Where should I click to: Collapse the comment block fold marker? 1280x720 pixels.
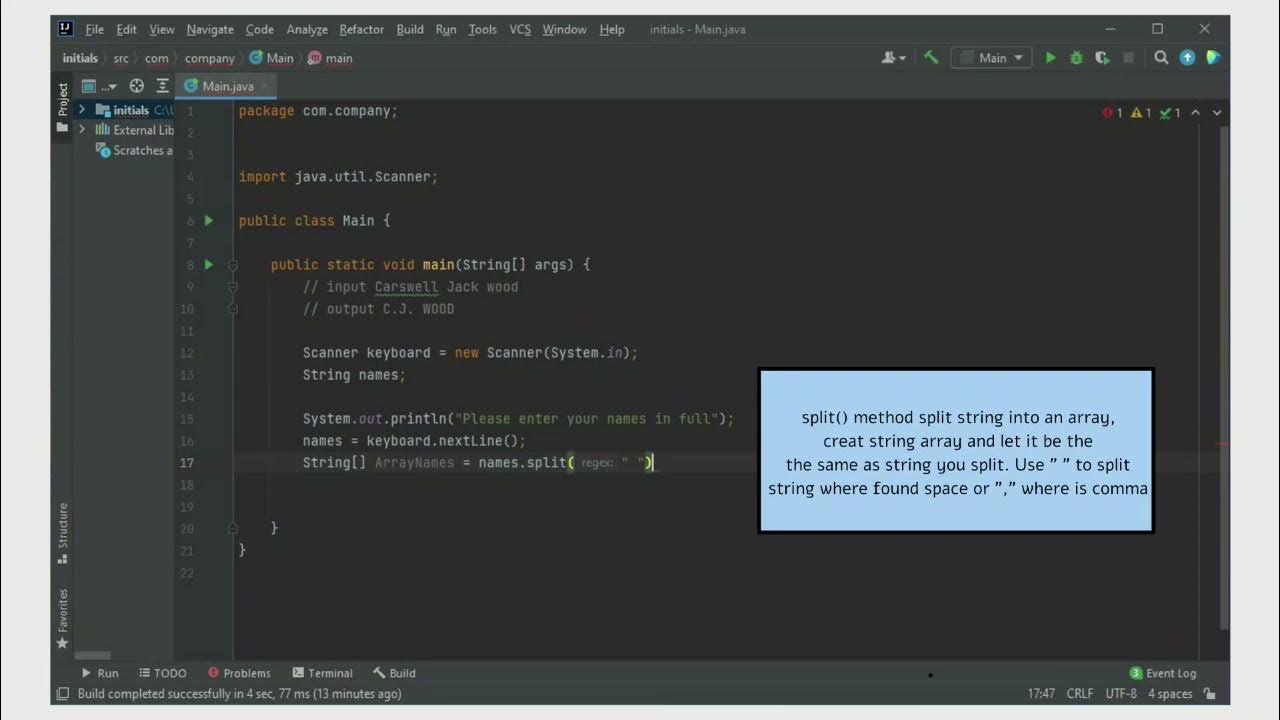[x=232, y=287]
